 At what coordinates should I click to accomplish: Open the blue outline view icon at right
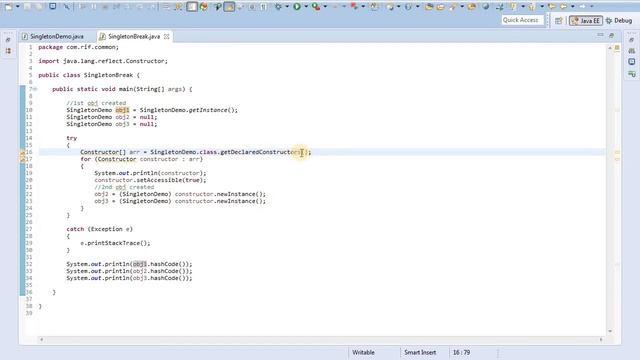(x=632, y=62)
